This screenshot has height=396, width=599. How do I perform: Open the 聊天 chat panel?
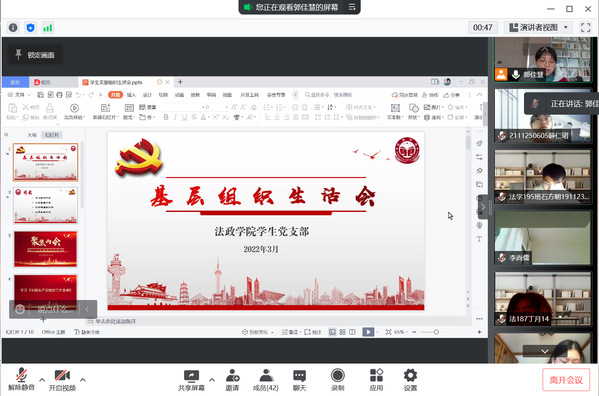[x=299, y=380]
